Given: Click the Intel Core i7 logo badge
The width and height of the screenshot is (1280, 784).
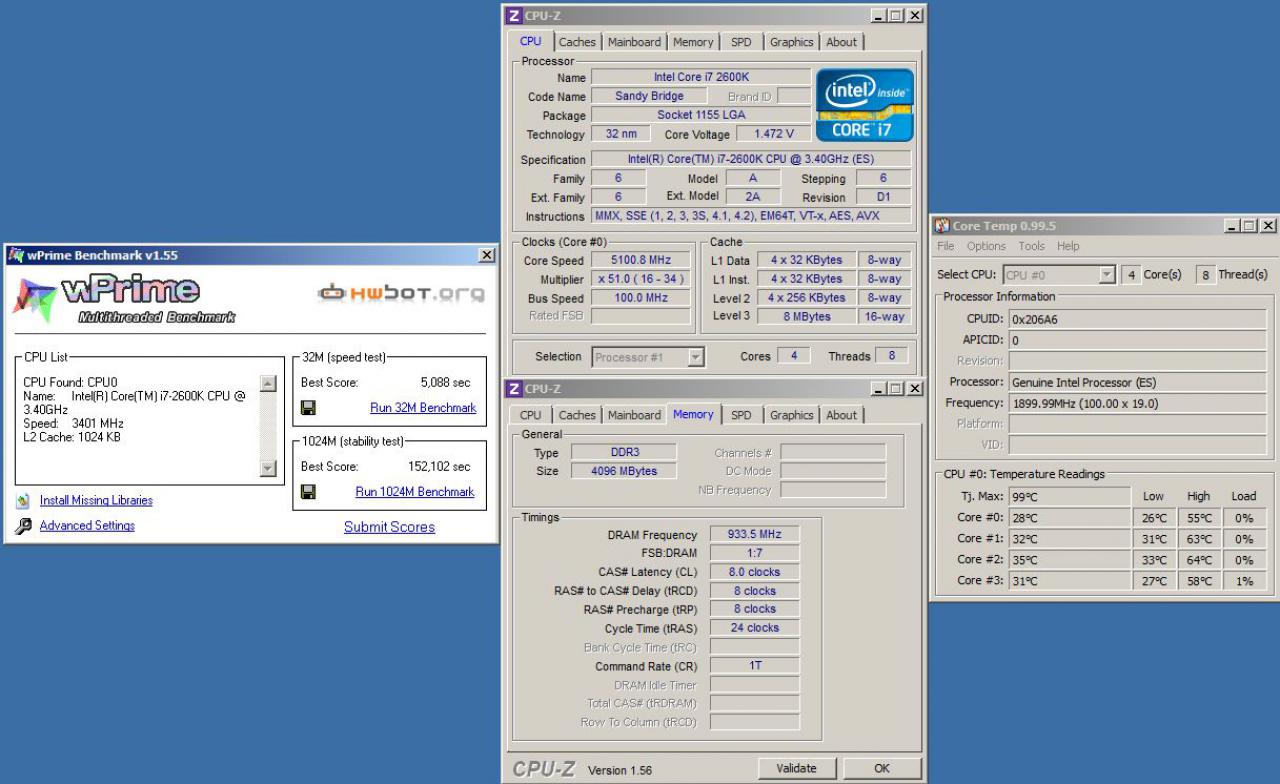Looking at the screenshot, I should 865,105.
